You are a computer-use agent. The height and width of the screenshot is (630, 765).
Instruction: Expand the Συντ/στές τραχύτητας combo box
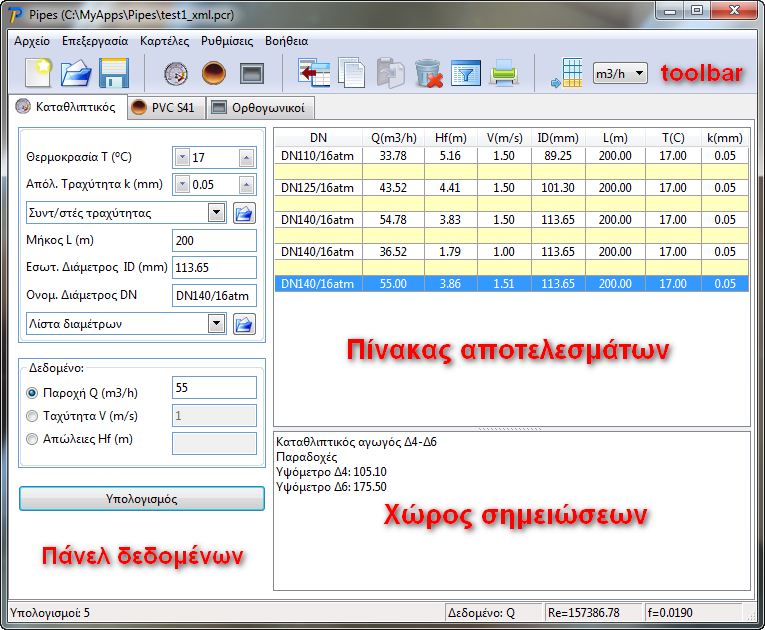216,213
